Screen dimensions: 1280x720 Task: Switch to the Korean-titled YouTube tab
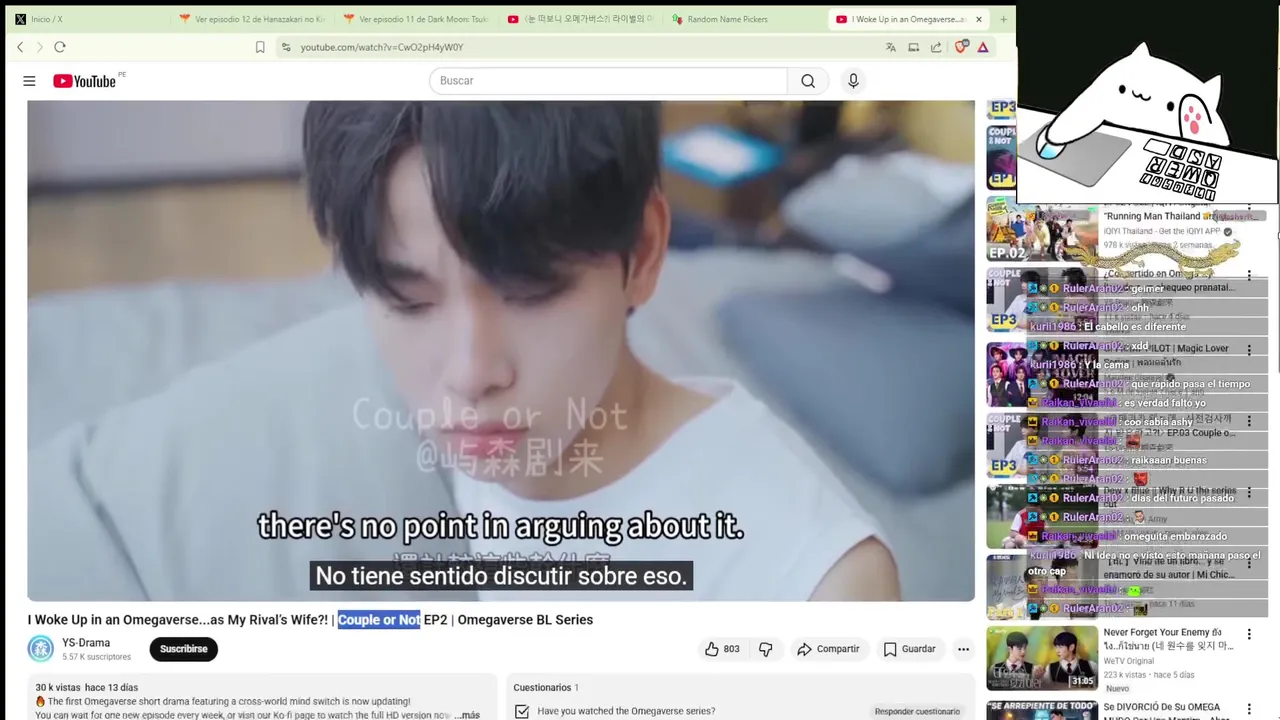click(x=578, y=19)
